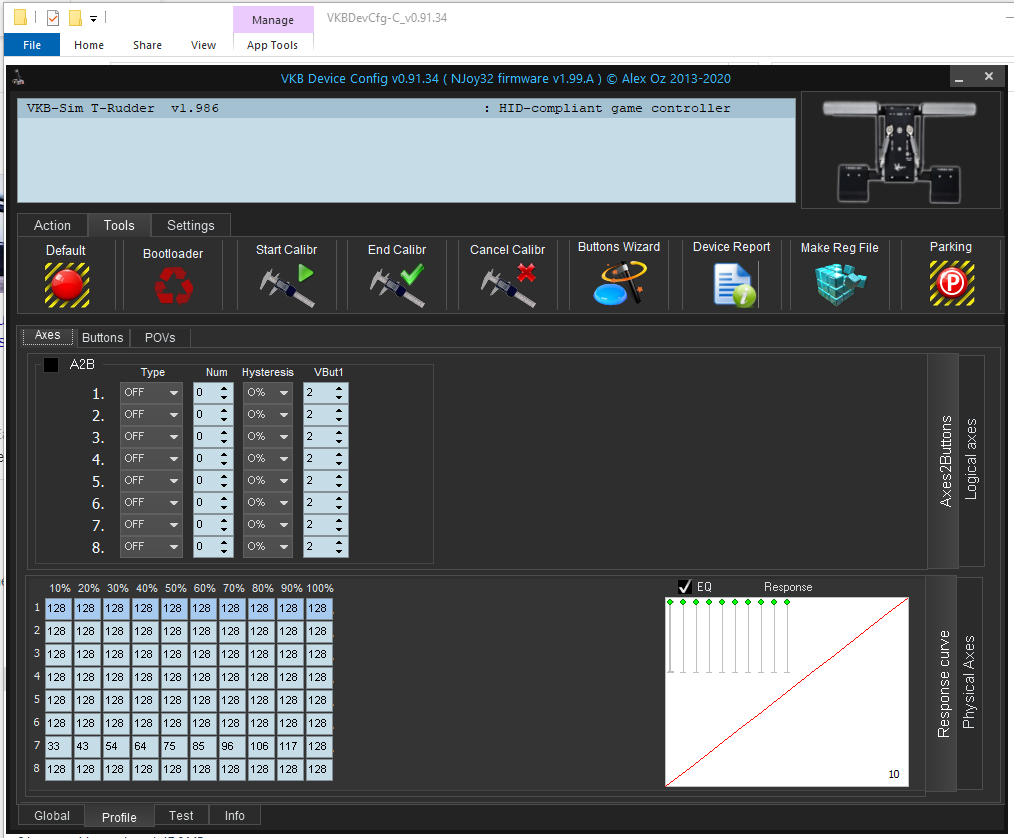Screen dimensions: 1014x838
Task: Select the Response curve vertical tab
Action: coord(943,683)
